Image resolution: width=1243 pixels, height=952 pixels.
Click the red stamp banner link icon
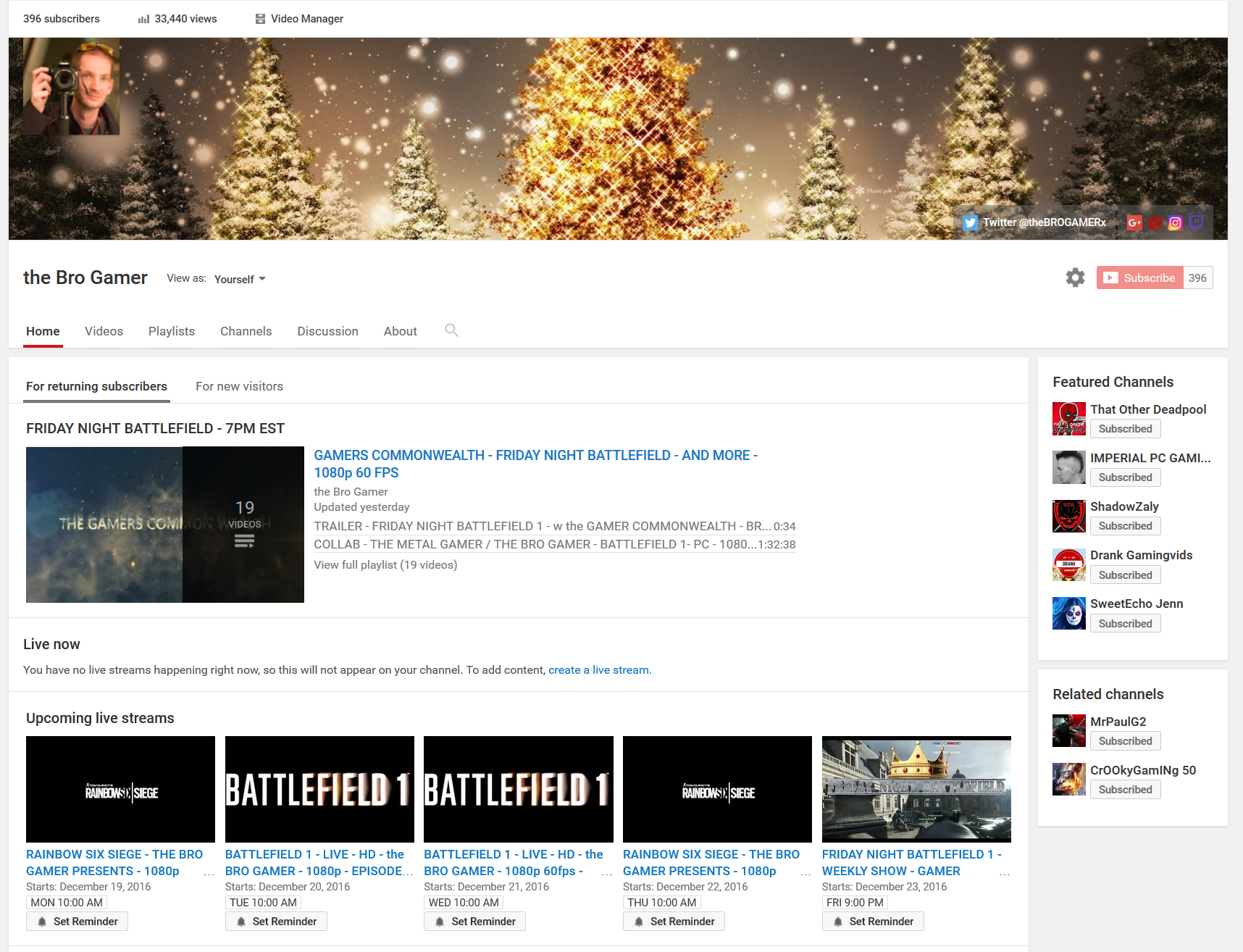coord(1155,222)
